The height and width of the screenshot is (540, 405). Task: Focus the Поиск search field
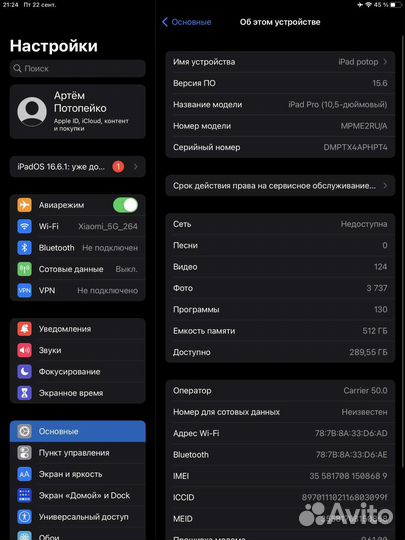point(77,69)
